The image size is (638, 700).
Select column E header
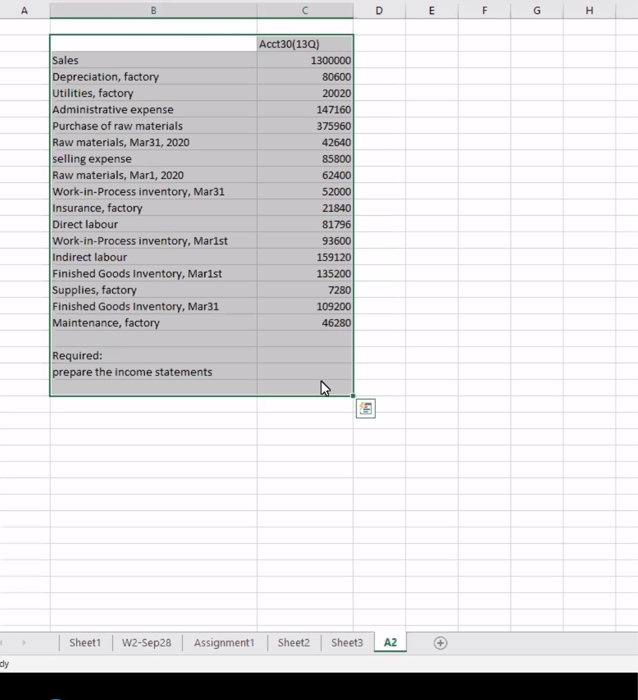(432, 10)
